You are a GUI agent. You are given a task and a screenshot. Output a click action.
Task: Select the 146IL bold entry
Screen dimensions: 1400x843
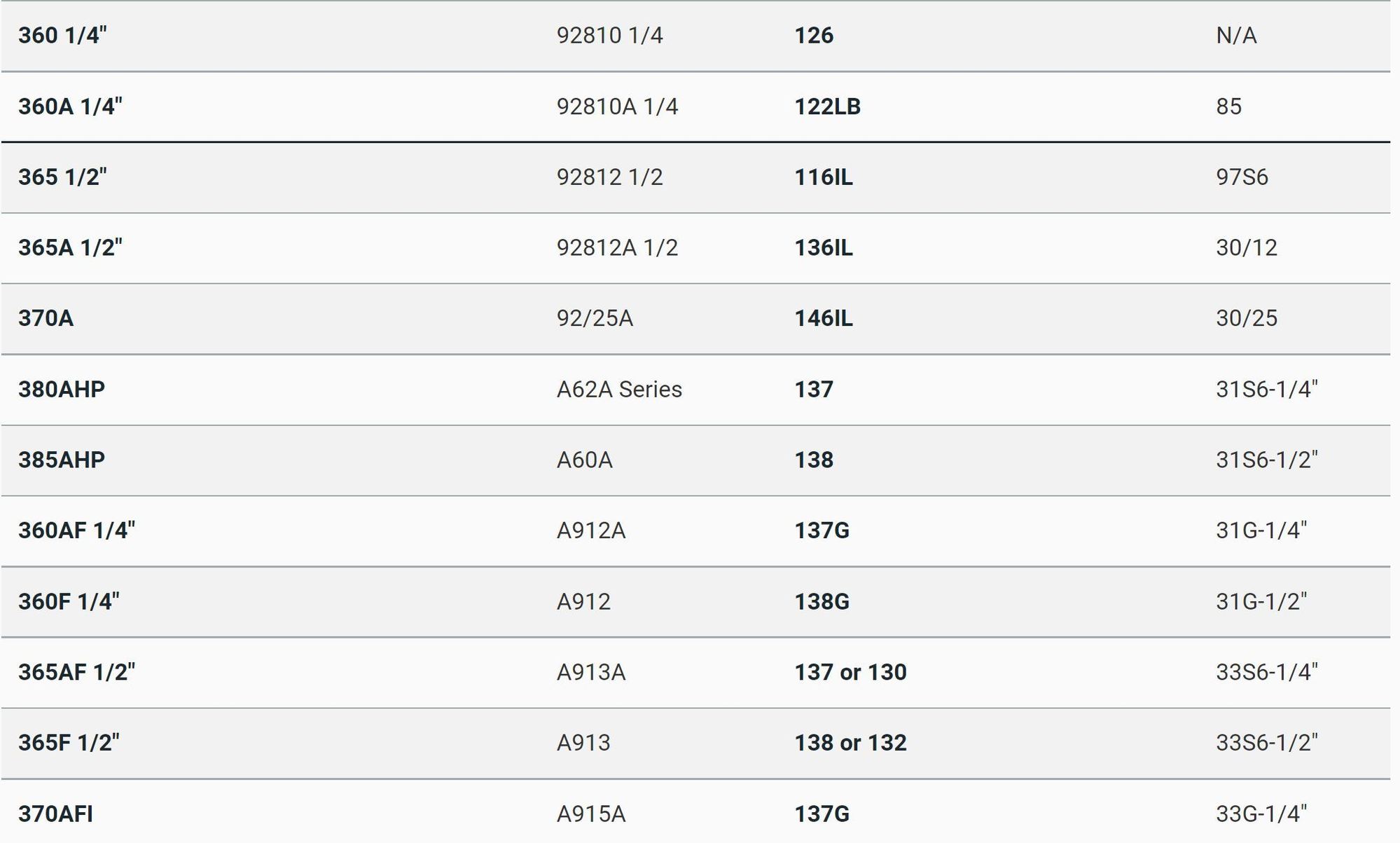coord(824,319)
